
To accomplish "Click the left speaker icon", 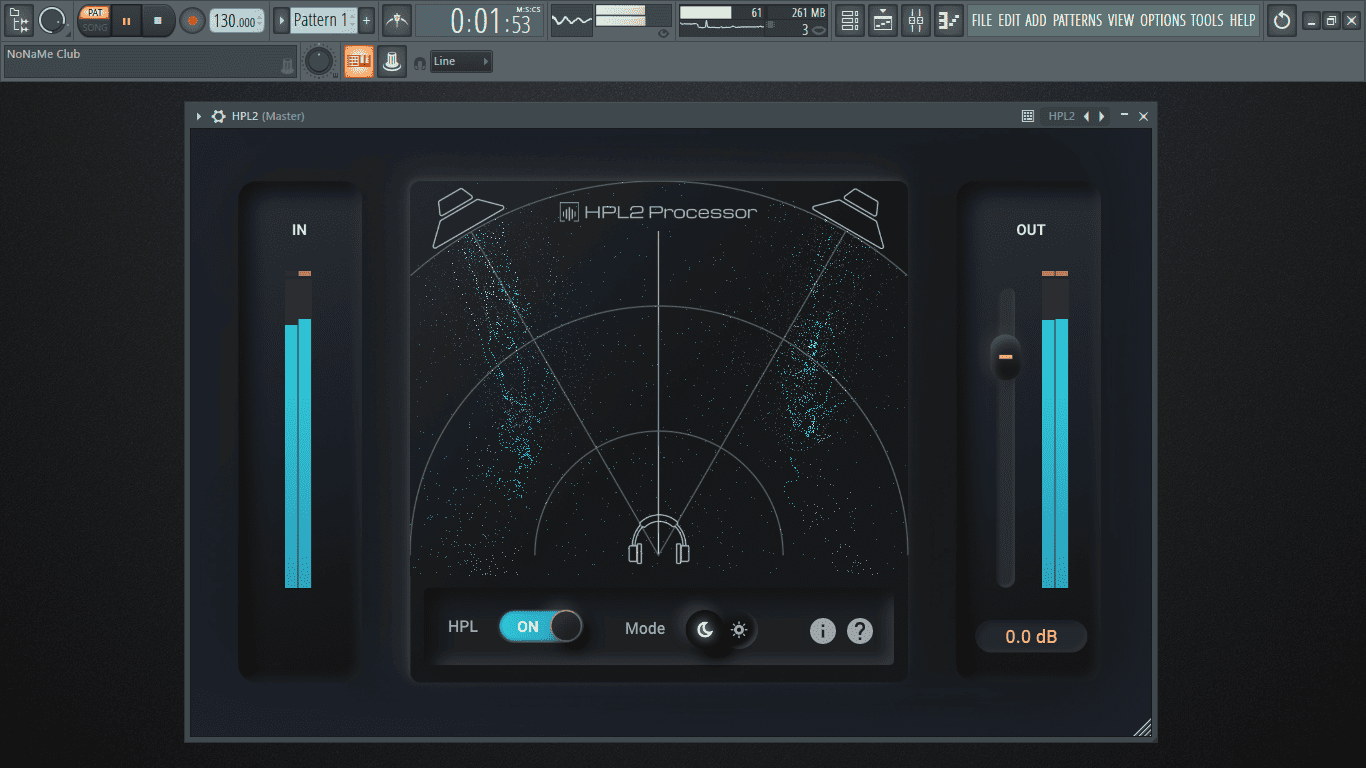I will click(469, 217).
